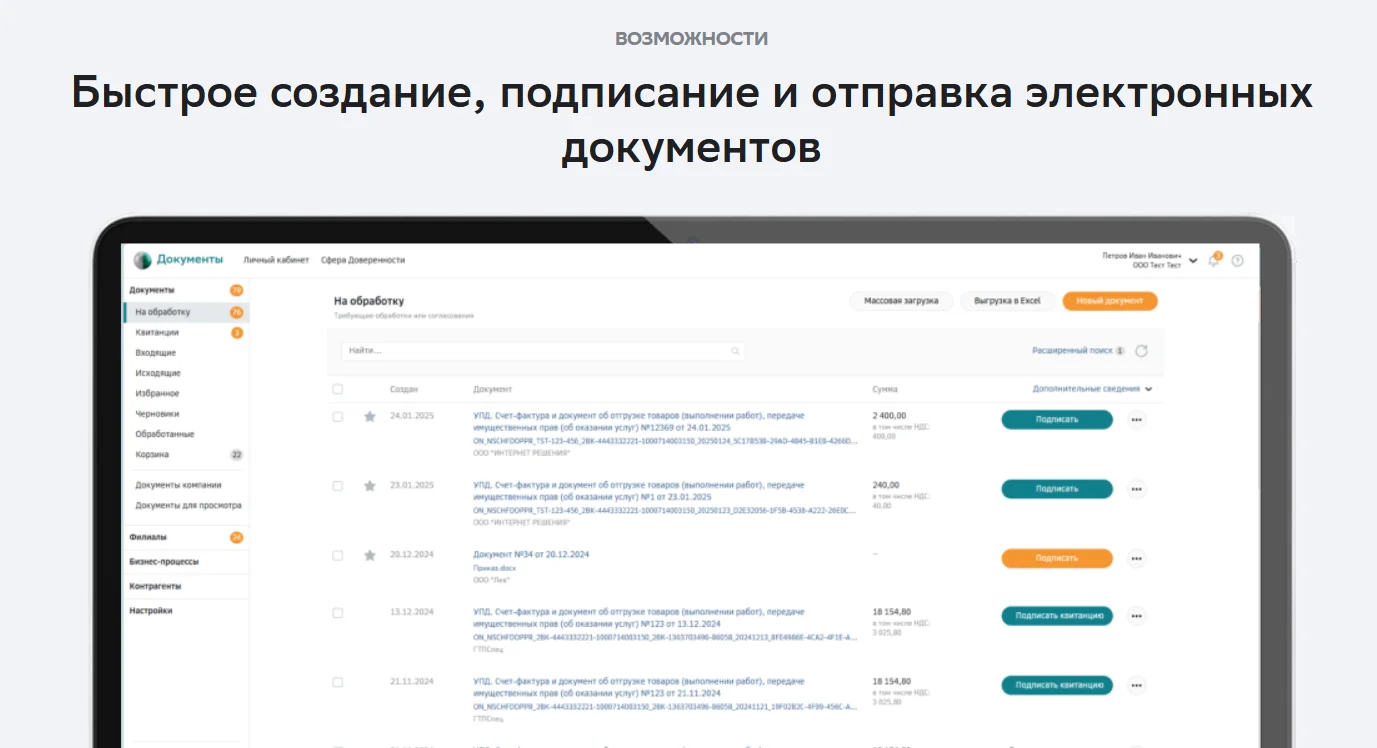Click the magnifier icon in the search field
This screenshot has width=1377, height=748.
tap(735, 351)
